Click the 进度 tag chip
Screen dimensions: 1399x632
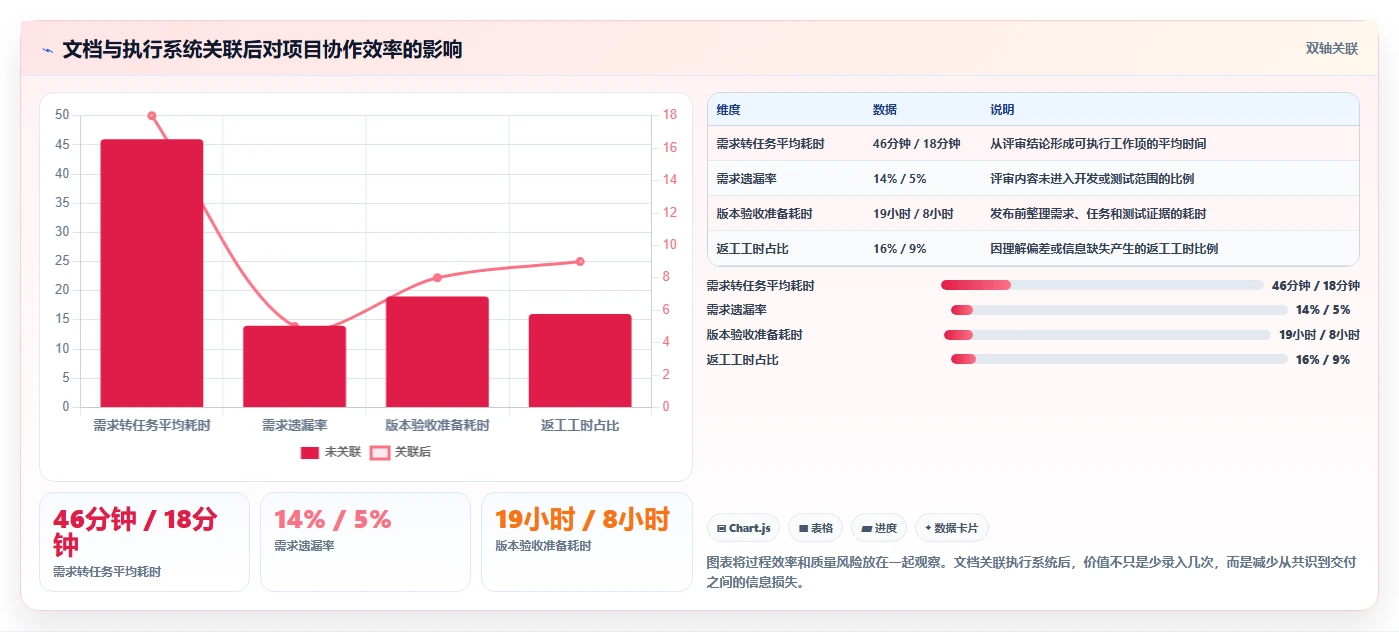click(879, 528)
